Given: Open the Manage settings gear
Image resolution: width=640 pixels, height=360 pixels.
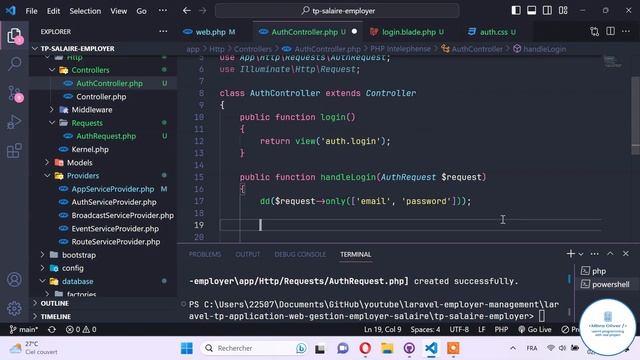Looking at the screenshot, I should tap(14, 308).
